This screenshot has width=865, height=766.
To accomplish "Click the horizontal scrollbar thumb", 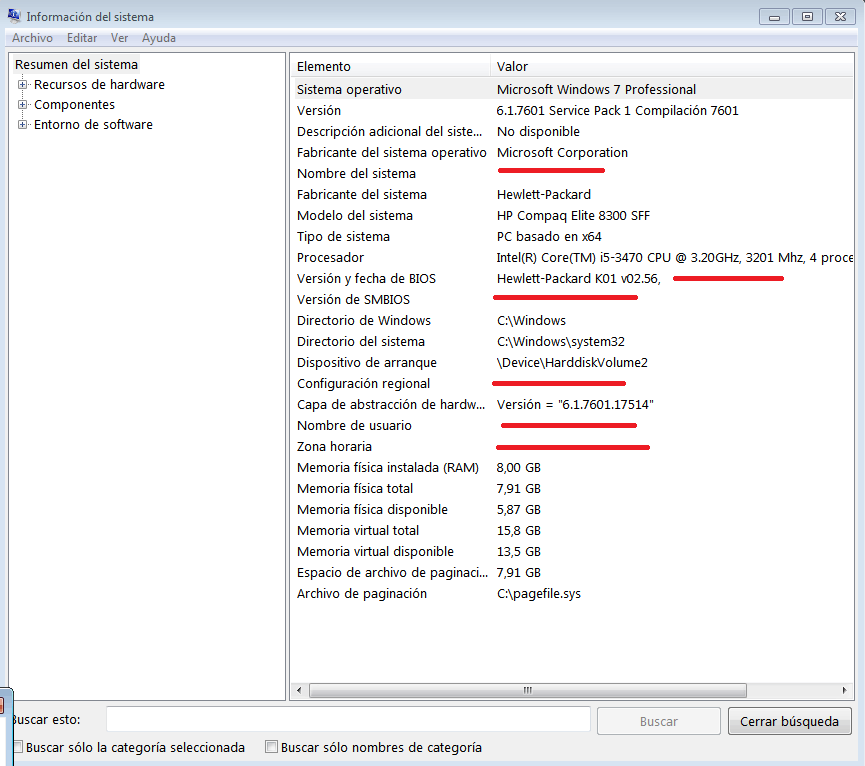I will tap(528, 690).
